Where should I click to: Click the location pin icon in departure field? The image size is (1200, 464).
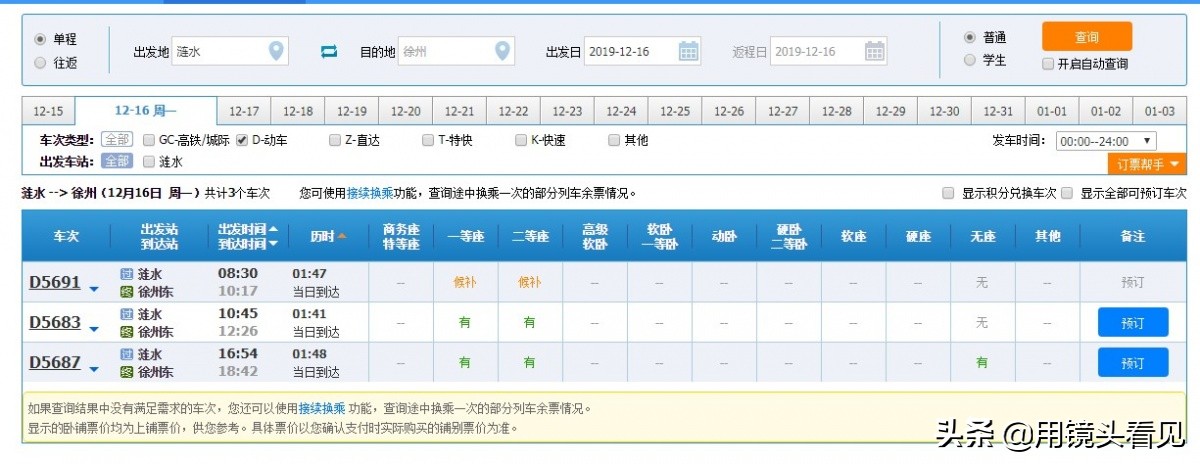coord(276,50)
